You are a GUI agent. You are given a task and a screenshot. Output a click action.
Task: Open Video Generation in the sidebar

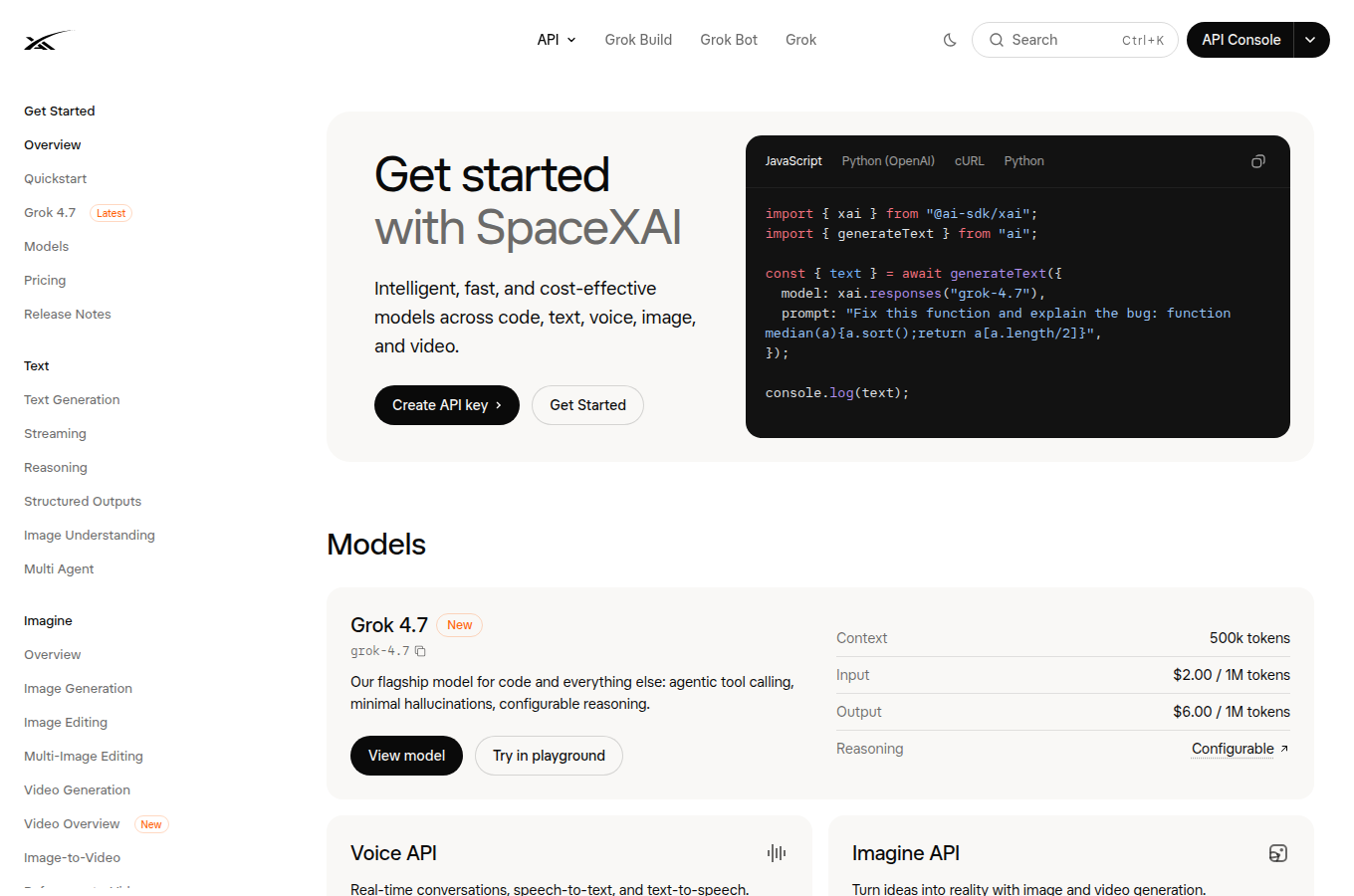tap(77, 790)
